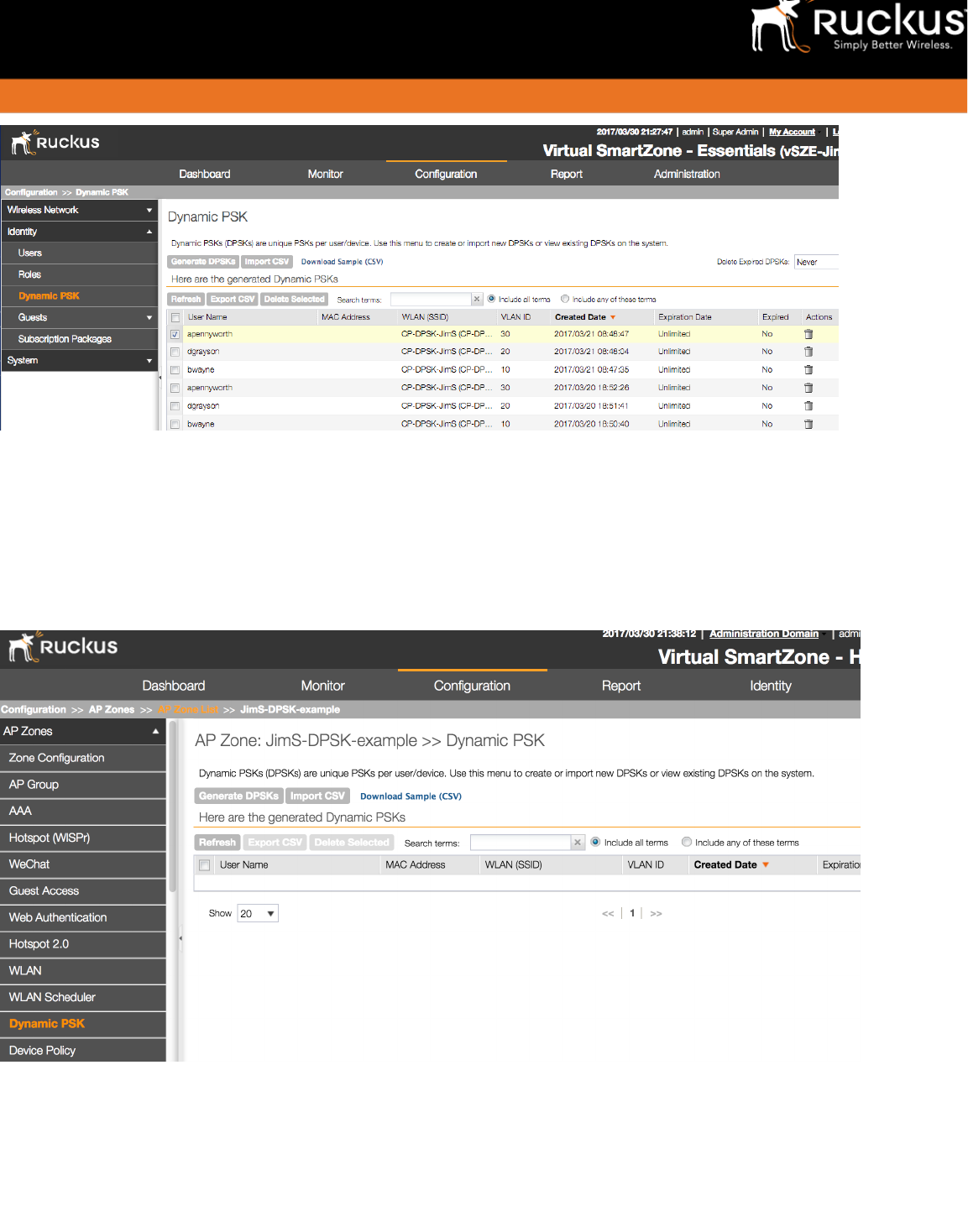Screen dimensions: 968x1232
Task: Click trash icon for dgrayson created 2017/03/21
Action: pos(808,352)
